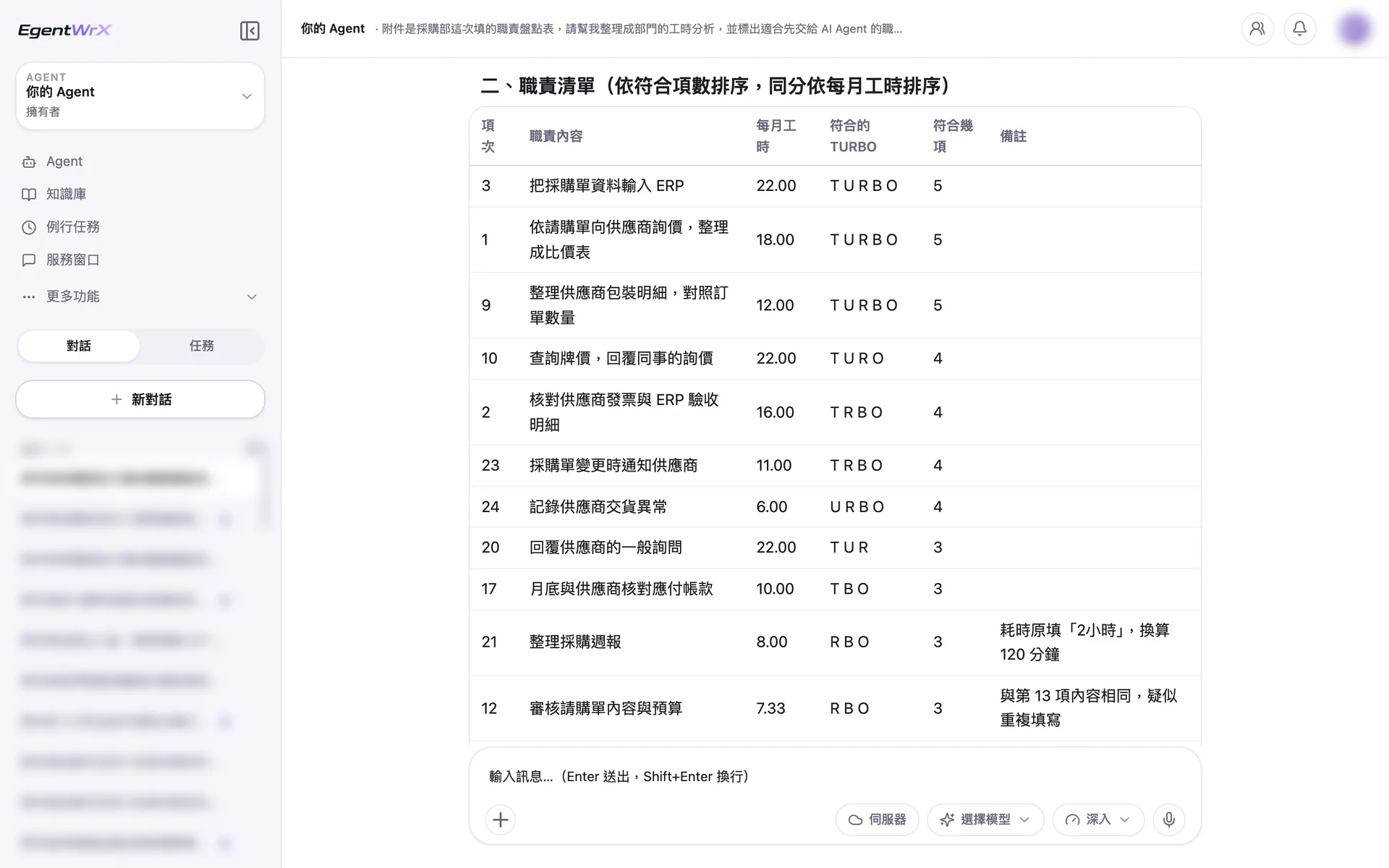
Task: Switch to 任務 tab
Action: pyautogui.click(x=202, y=346)
